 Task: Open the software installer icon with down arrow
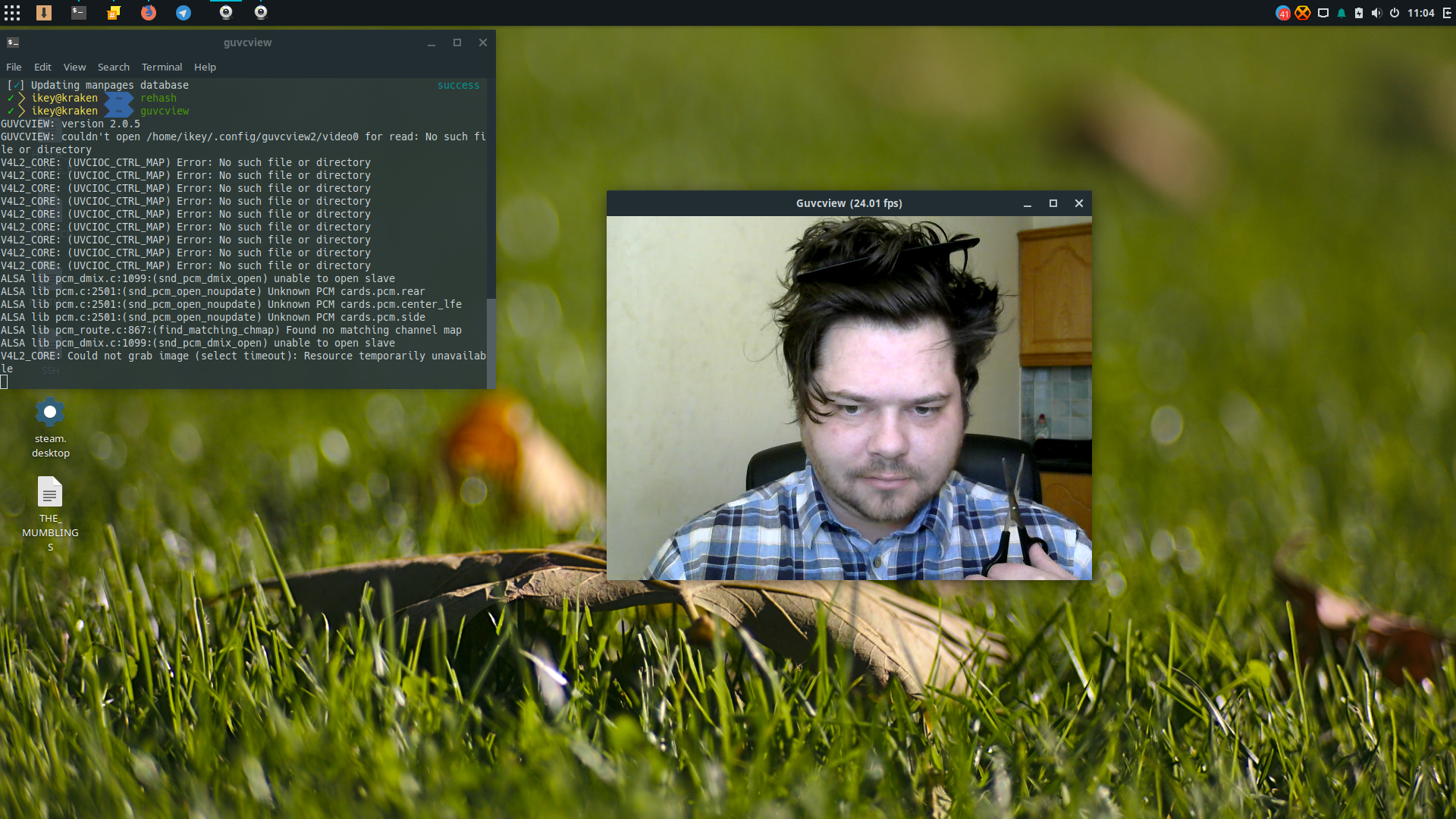[x=44, y=13]
